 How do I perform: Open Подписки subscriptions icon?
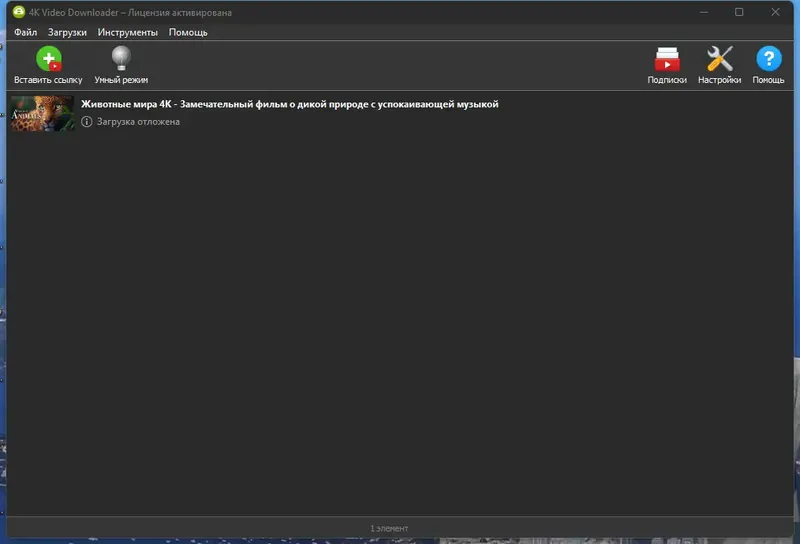click(667, 59)
